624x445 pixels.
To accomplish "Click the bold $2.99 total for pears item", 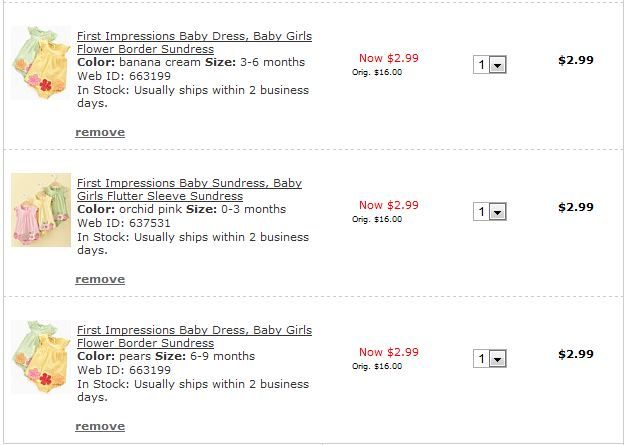I will point(575,354).
